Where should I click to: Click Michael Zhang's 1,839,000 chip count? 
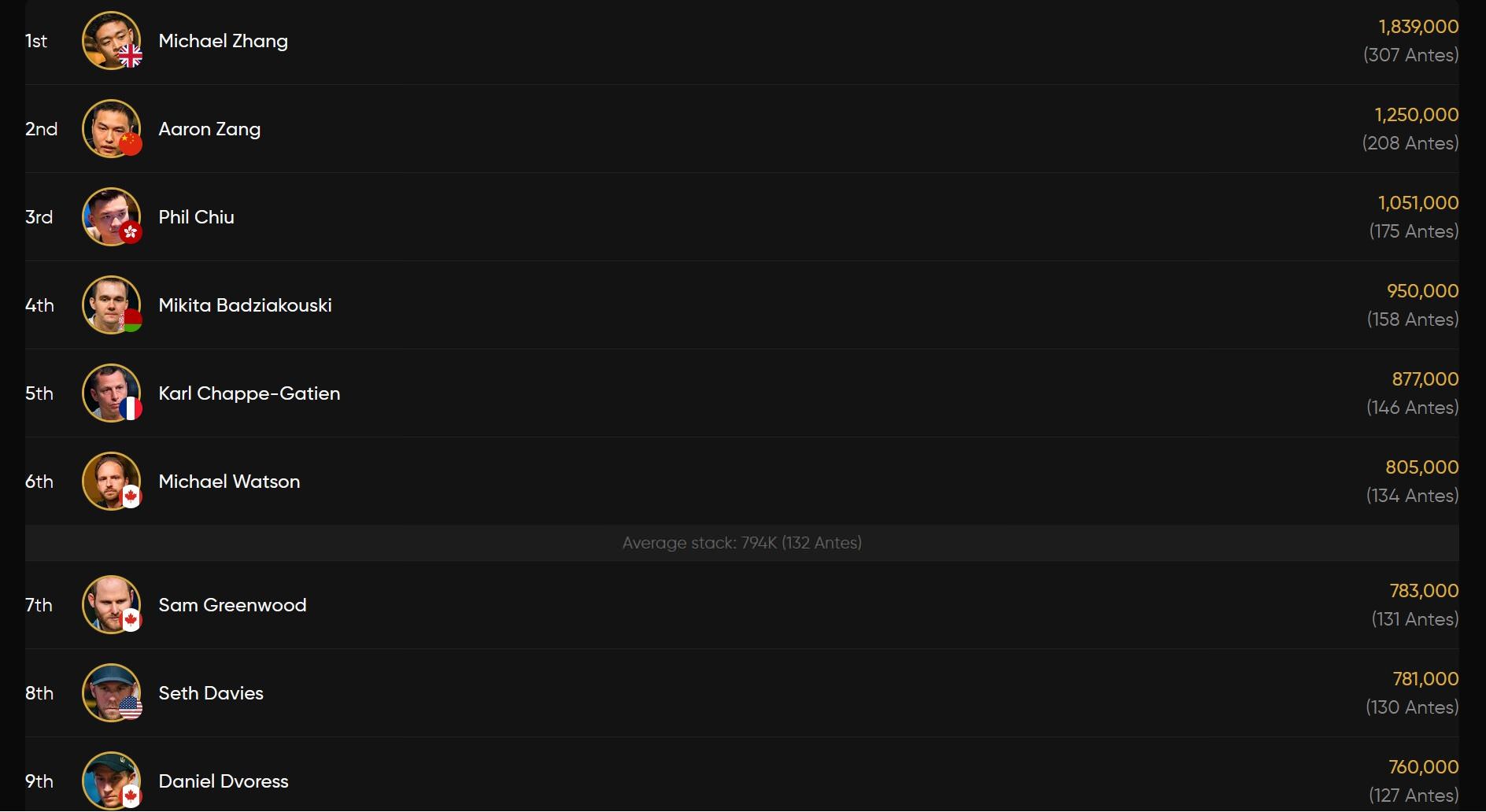point(1418,27)
